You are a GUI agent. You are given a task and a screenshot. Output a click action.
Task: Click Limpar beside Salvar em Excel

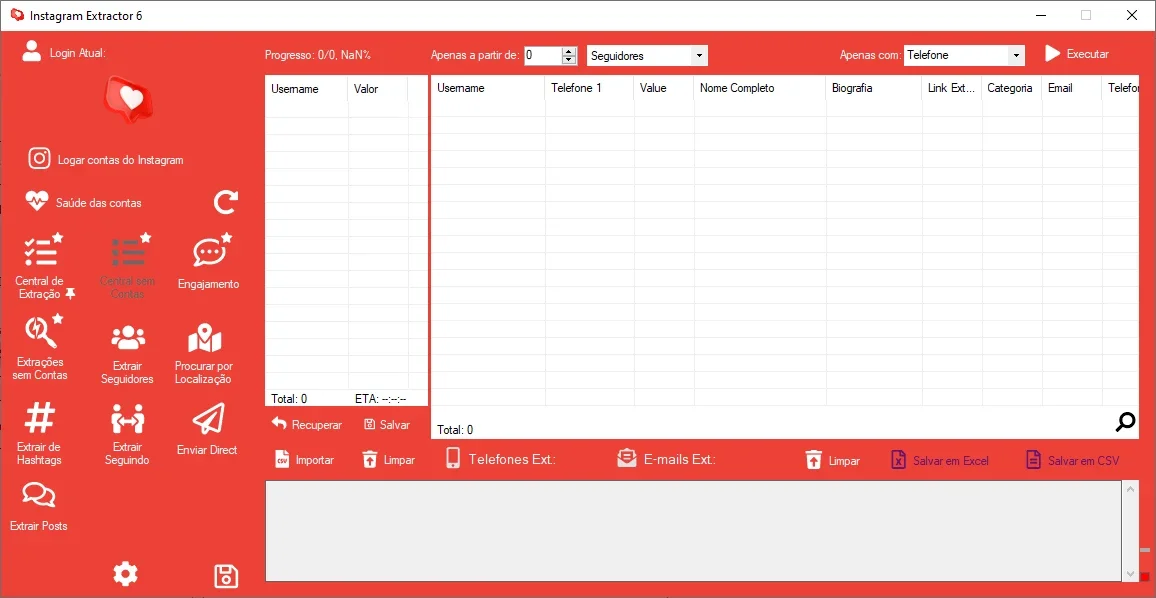pyautogui.click(x=832, y=460)
